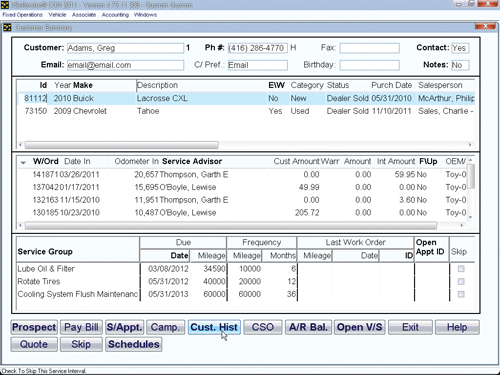
Task: Click the vehicle list horizontal scrollbar
Action: tap(122, 145)
